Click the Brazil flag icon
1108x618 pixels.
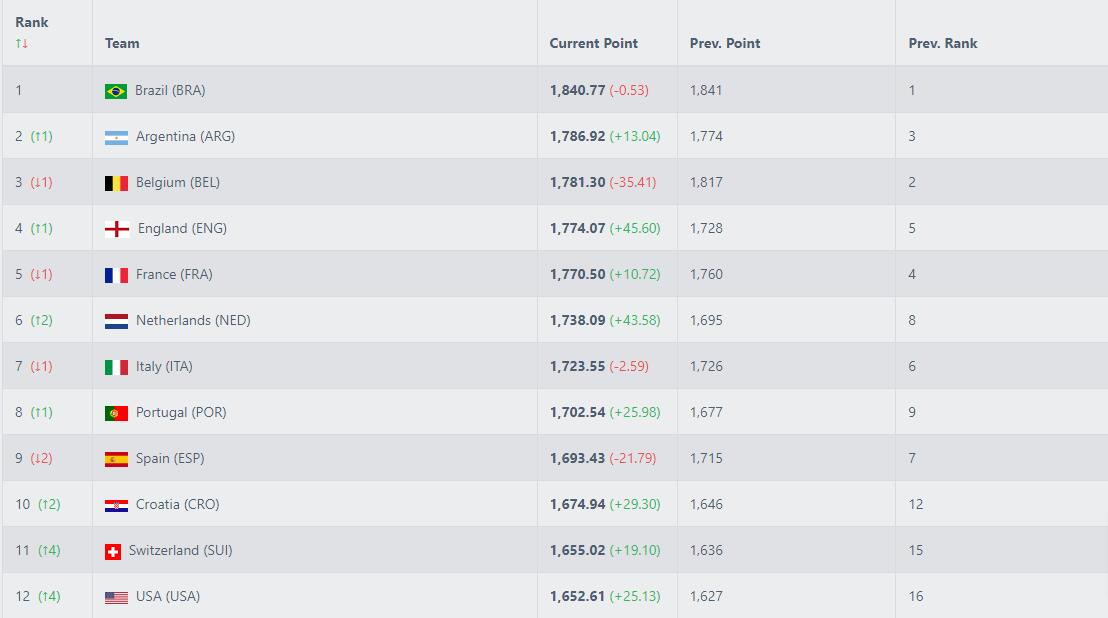pos(116,91)
